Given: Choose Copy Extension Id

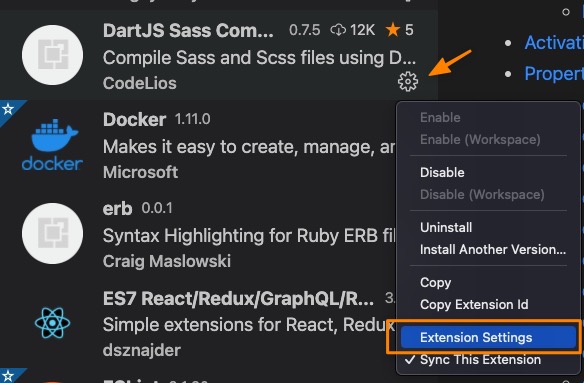Looking at the screenshot, I should pyautogui.click(x=474, y=304).
